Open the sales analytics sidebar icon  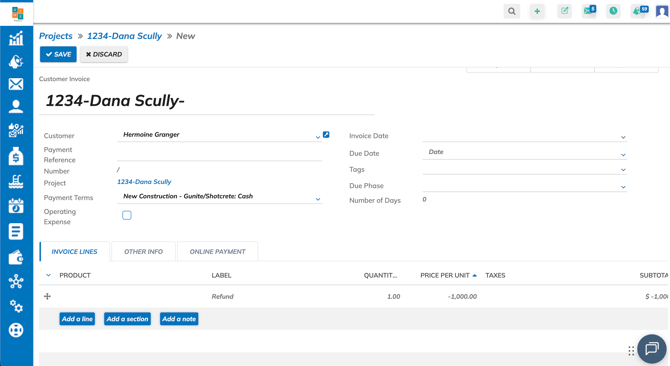pyautogui.click(x=16, y=130)
